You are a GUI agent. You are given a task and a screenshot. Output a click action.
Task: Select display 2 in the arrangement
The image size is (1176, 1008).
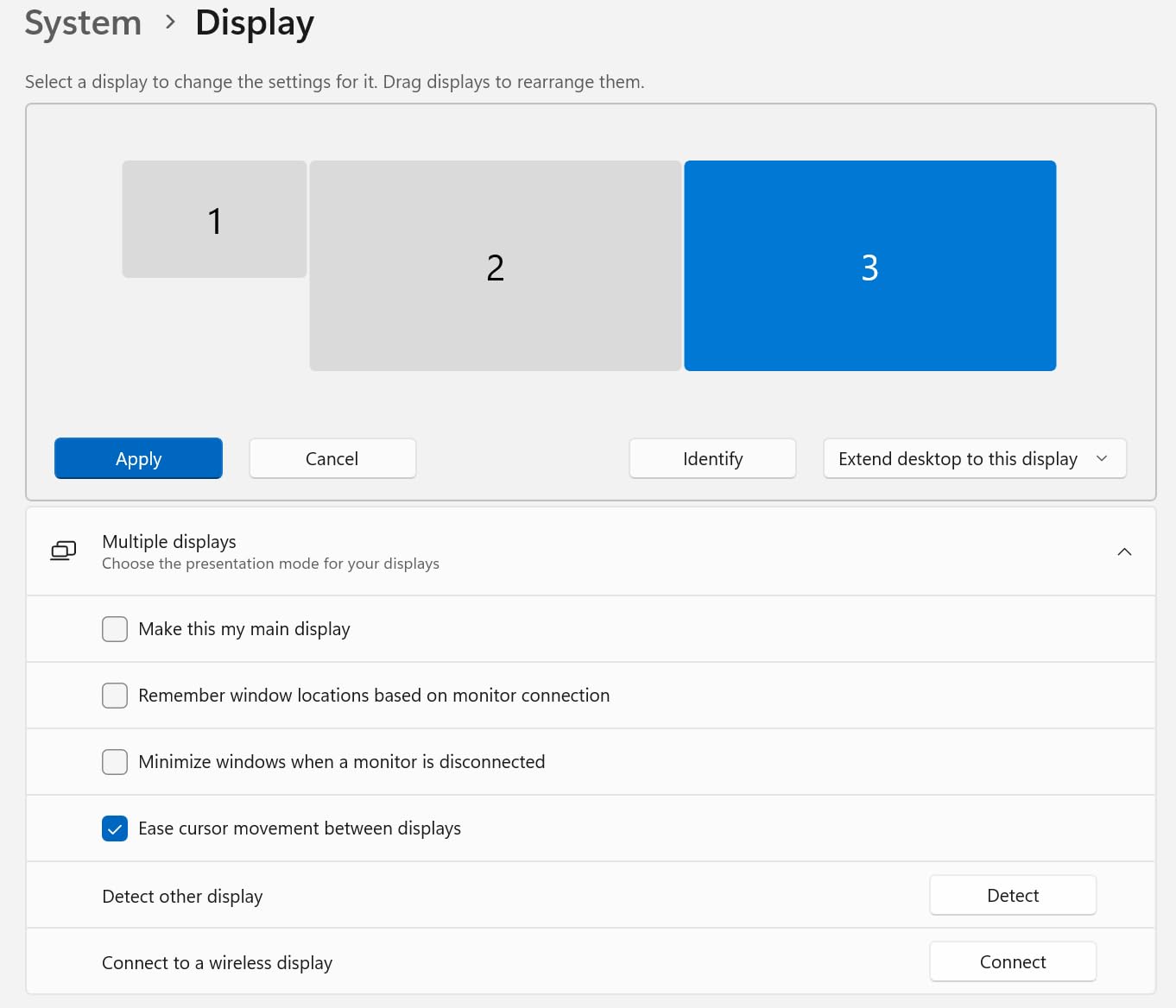[x=495, y=266]
